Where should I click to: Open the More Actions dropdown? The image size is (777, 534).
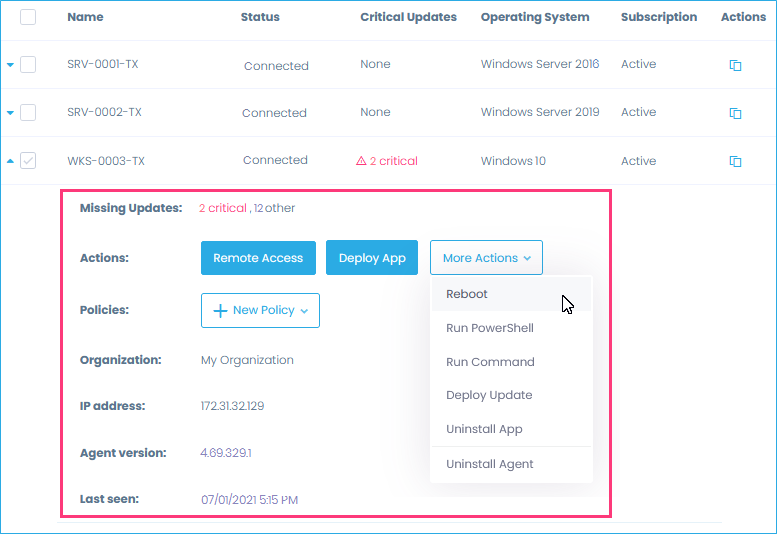click(x=486, y=258)
